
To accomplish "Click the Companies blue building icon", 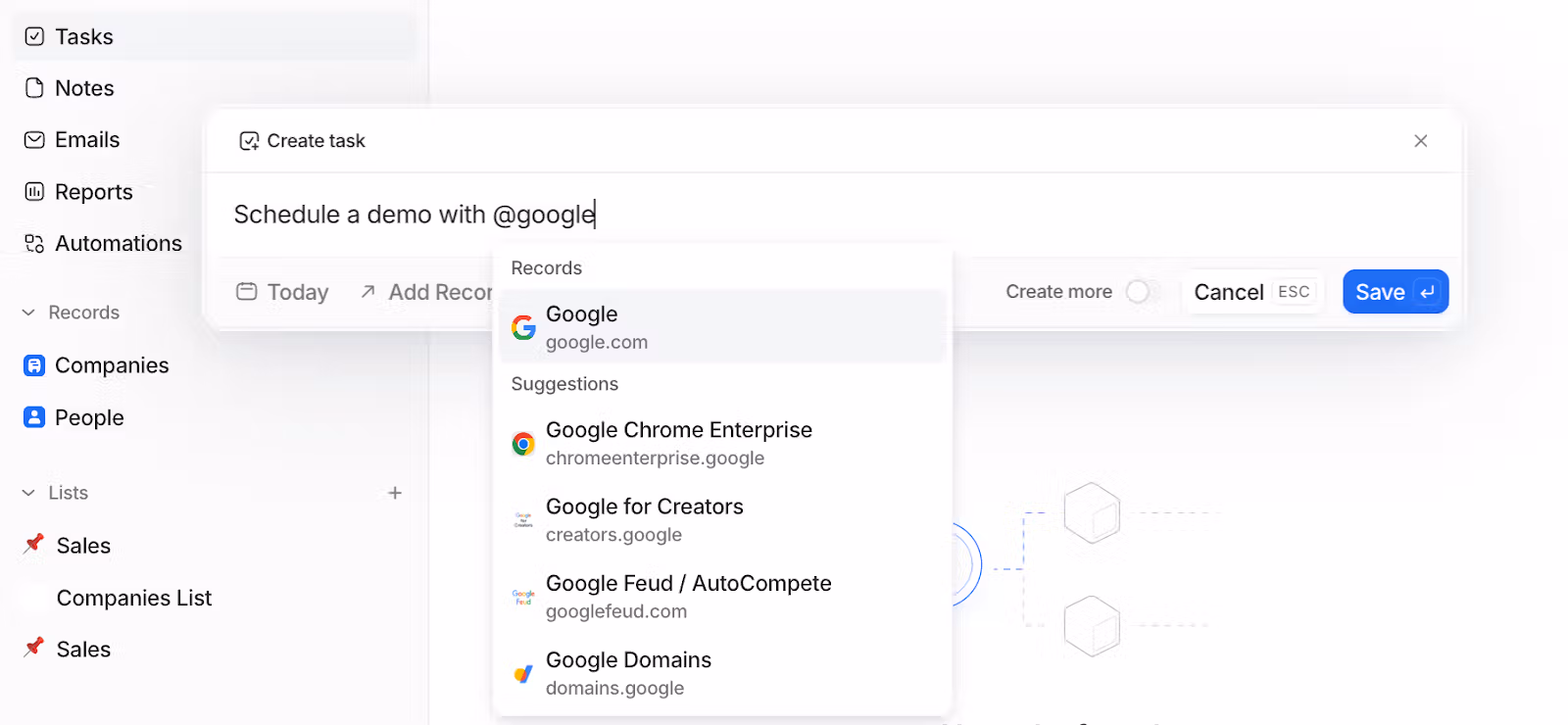I will [34, 365].
